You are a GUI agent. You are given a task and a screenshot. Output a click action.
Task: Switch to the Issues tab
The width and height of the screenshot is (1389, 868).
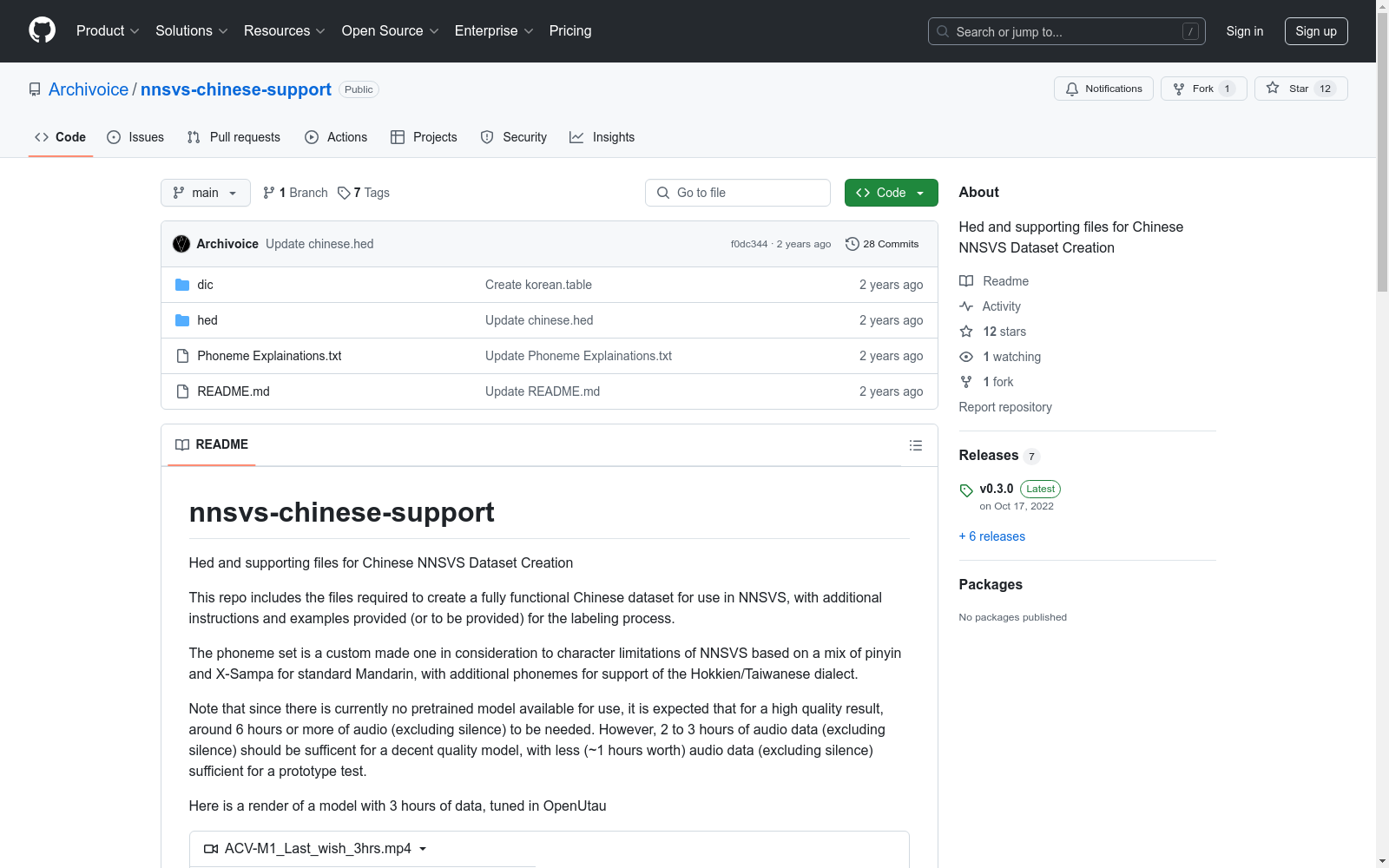[135, 137]
